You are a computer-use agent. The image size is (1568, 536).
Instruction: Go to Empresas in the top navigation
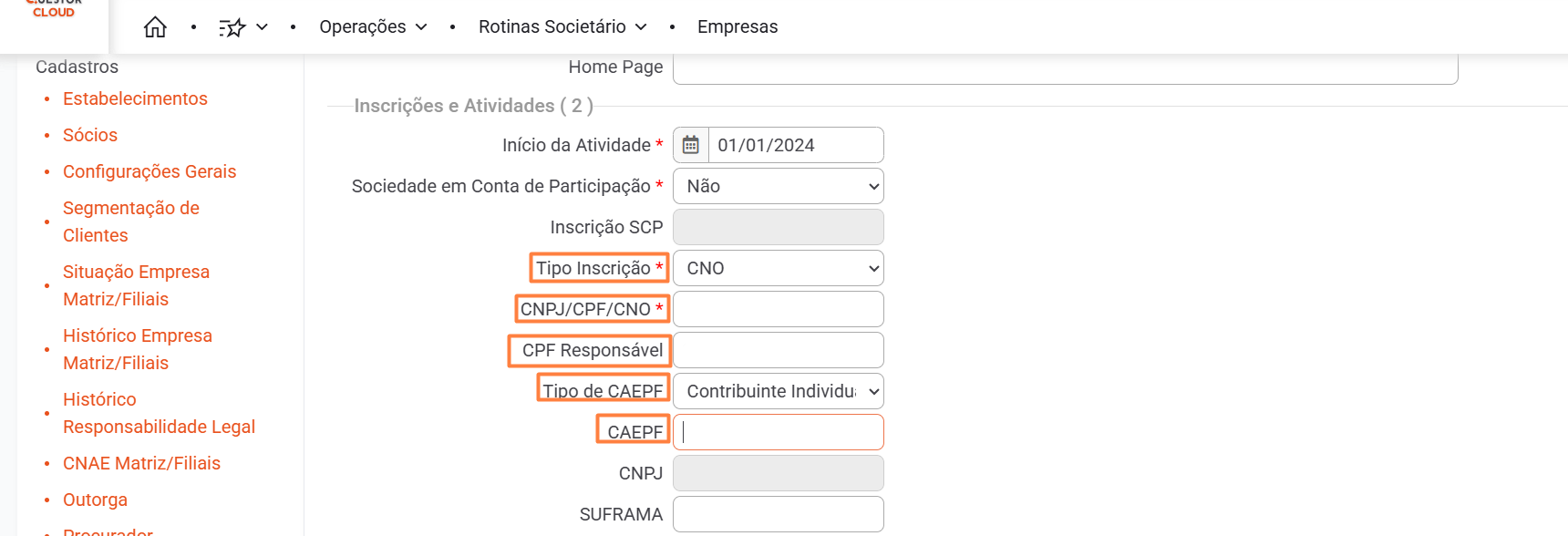point(738,27)
